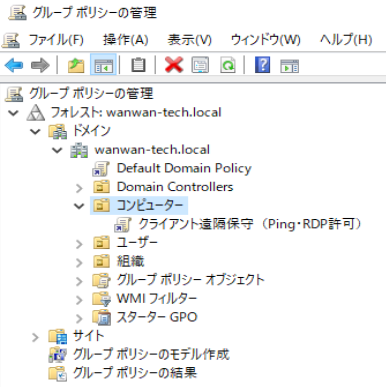The width and height of the screenshot is (386, 387).
Task: Select クライアント遠隔保守（Ping・RDP許可） label
Action: (x=250, y=224)
